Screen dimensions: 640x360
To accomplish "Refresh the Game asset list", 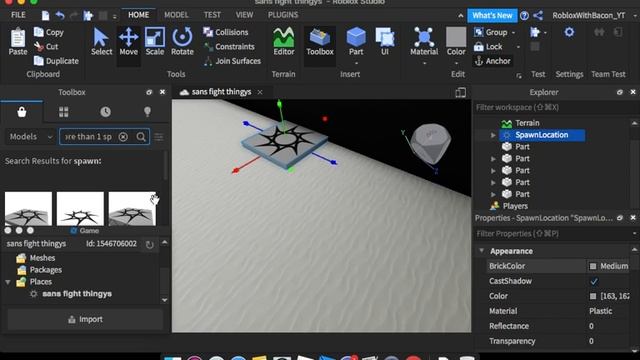I will [149, 244].
